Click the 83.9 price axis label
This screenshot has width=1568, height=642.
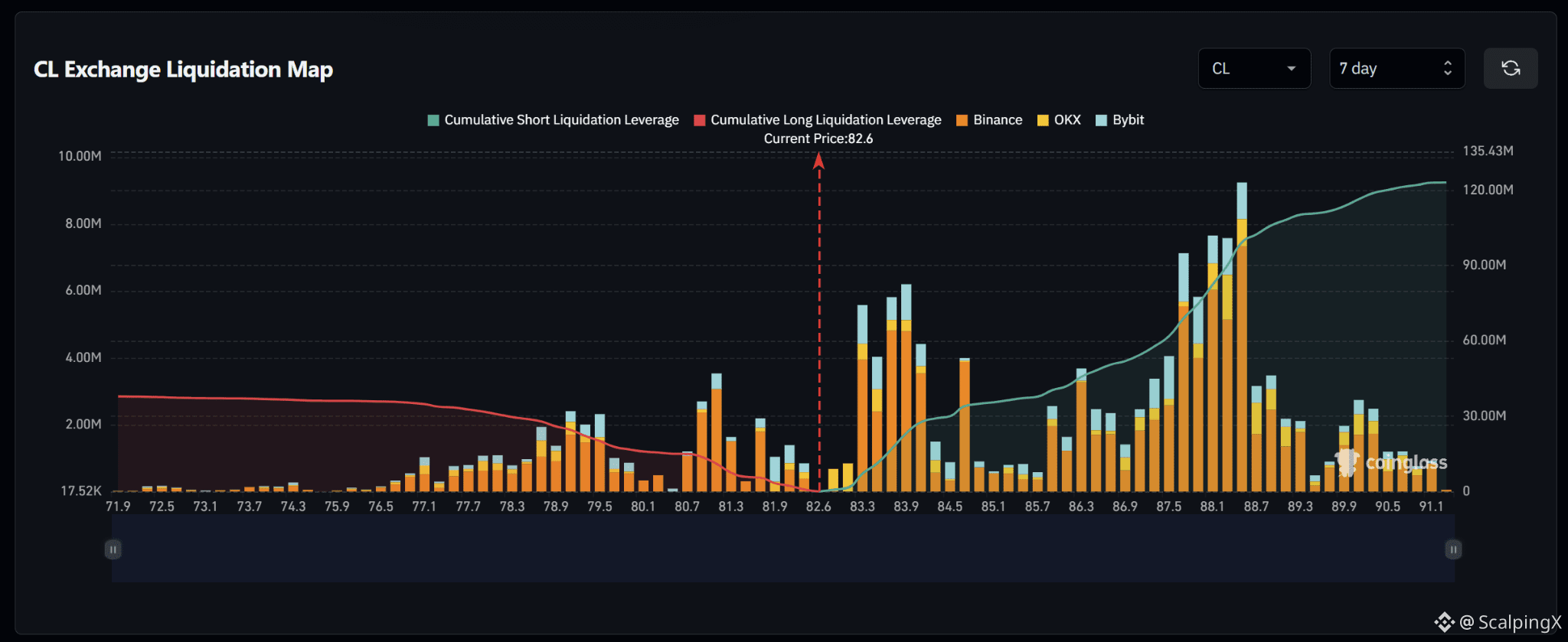click(x=906, y=507)
